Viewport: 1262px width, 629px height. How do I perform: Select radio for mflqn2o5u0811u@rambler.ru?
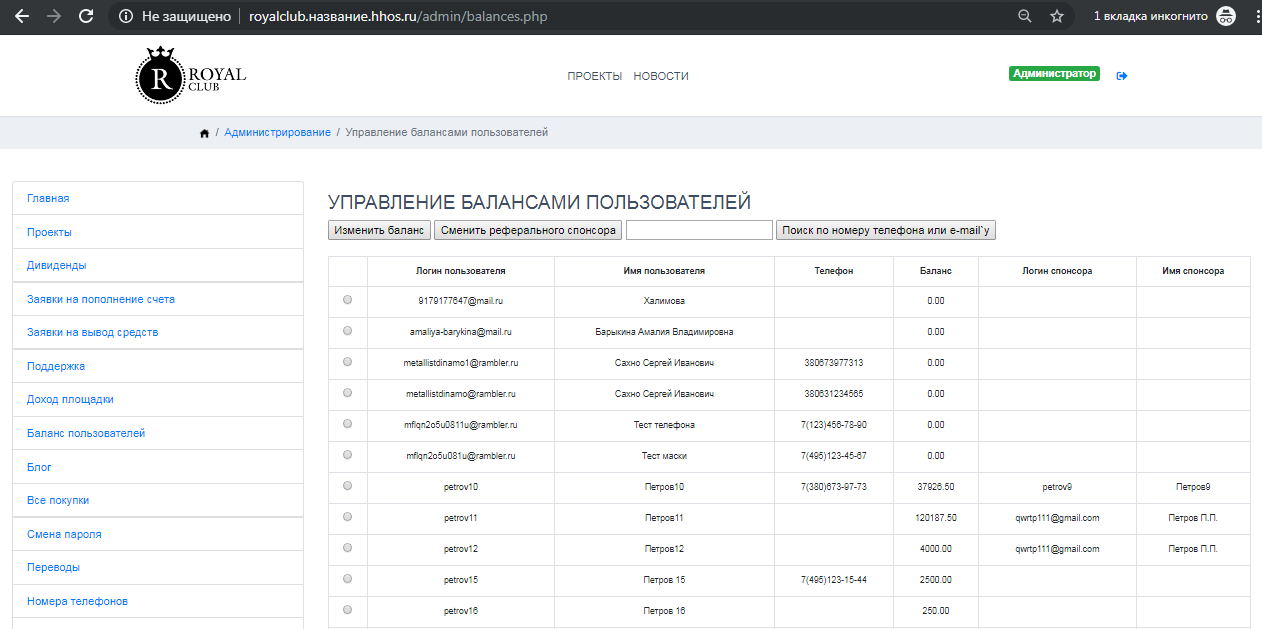tap(348, 423)
